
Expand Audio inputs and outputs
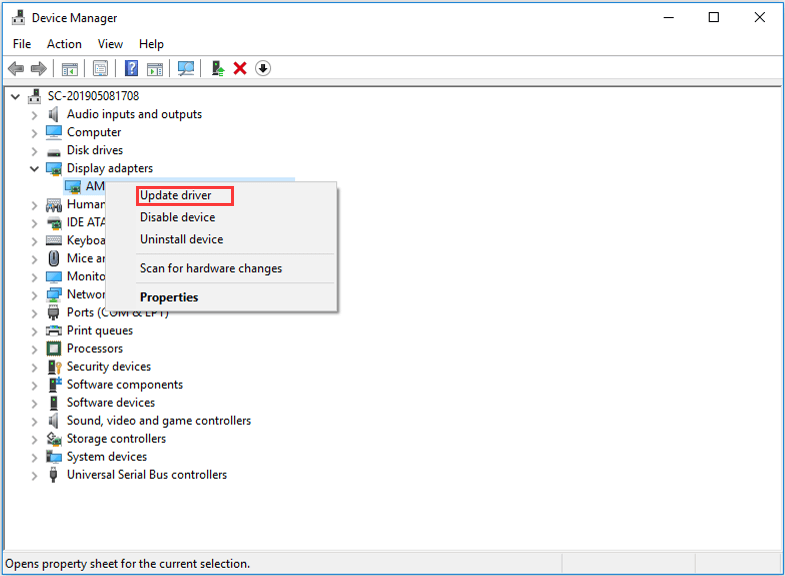[x=34, y=115]
